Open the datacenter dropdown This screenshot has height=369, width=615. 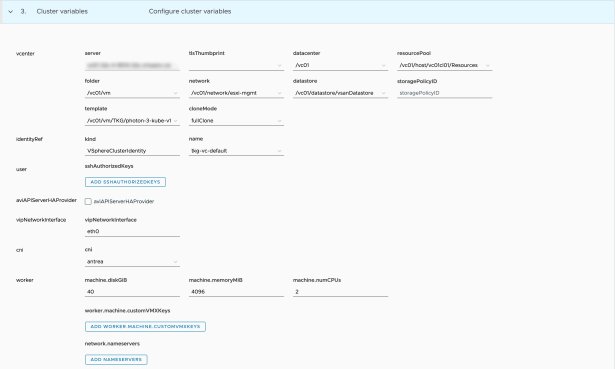[340, 65]
